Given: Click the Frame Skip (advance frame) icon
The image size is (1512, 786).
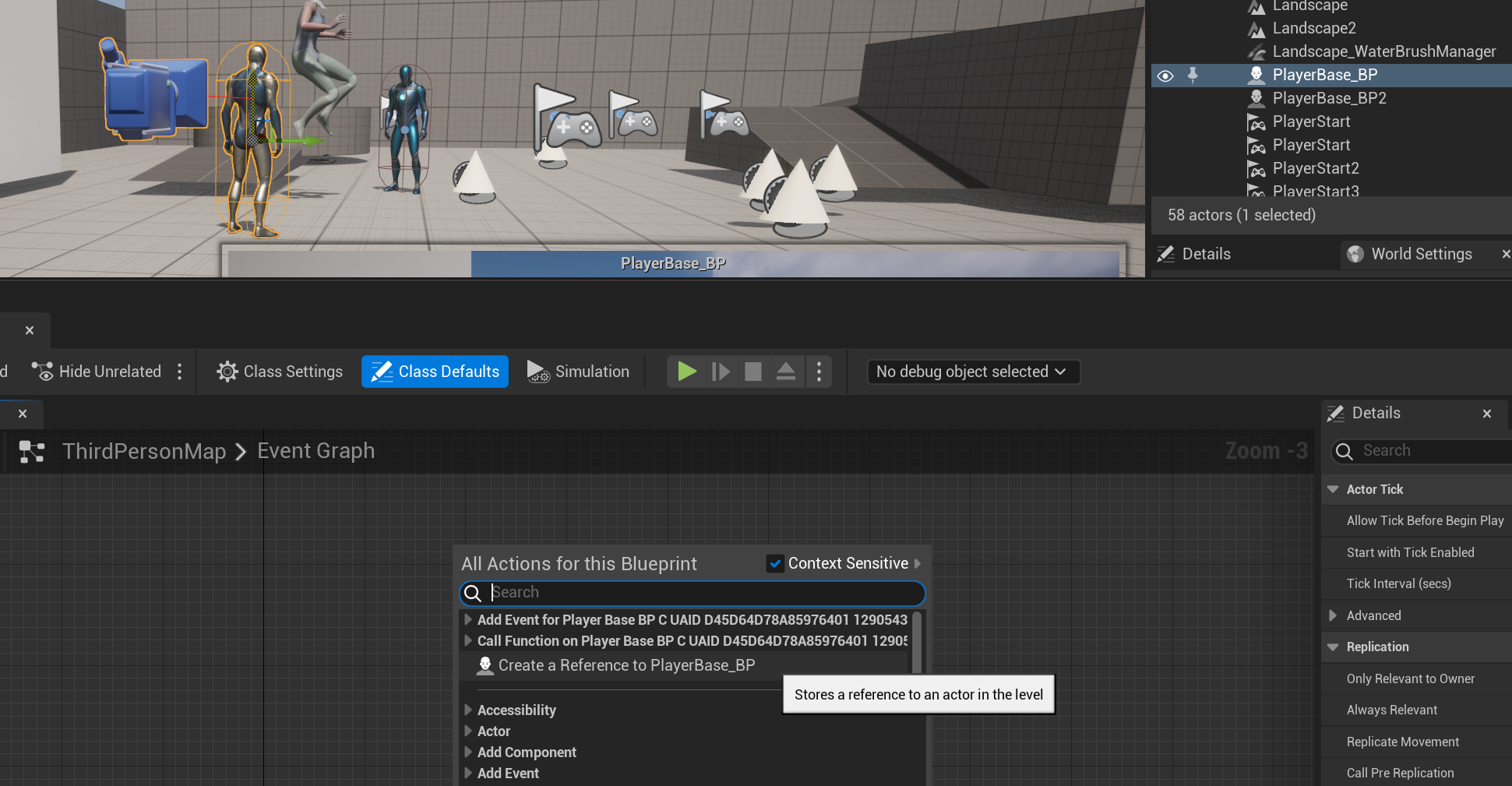Looking at the screenshot, I should [721, 372].
